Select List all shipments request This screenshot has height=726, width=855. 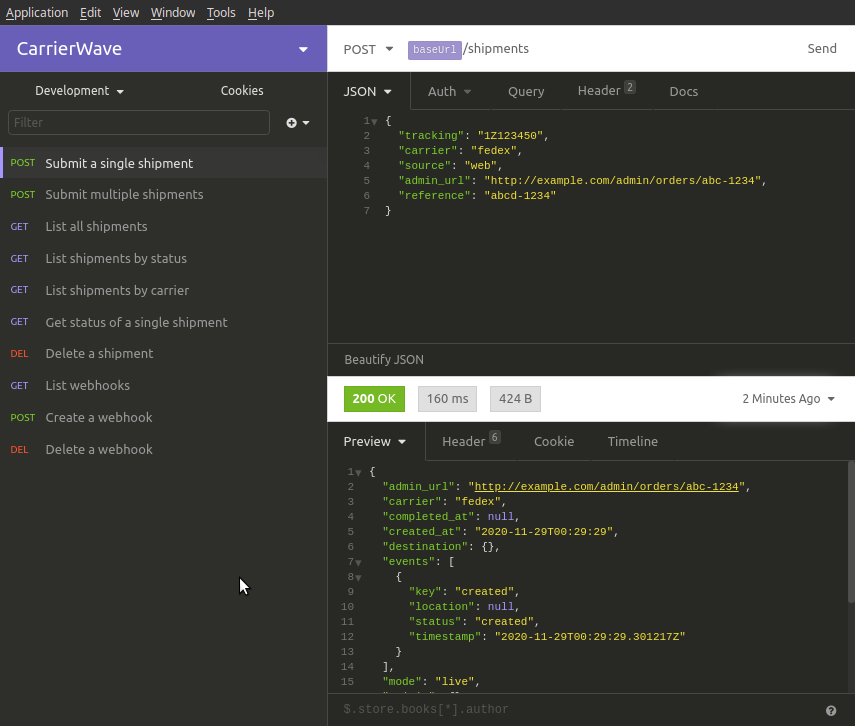pos(164,226)
